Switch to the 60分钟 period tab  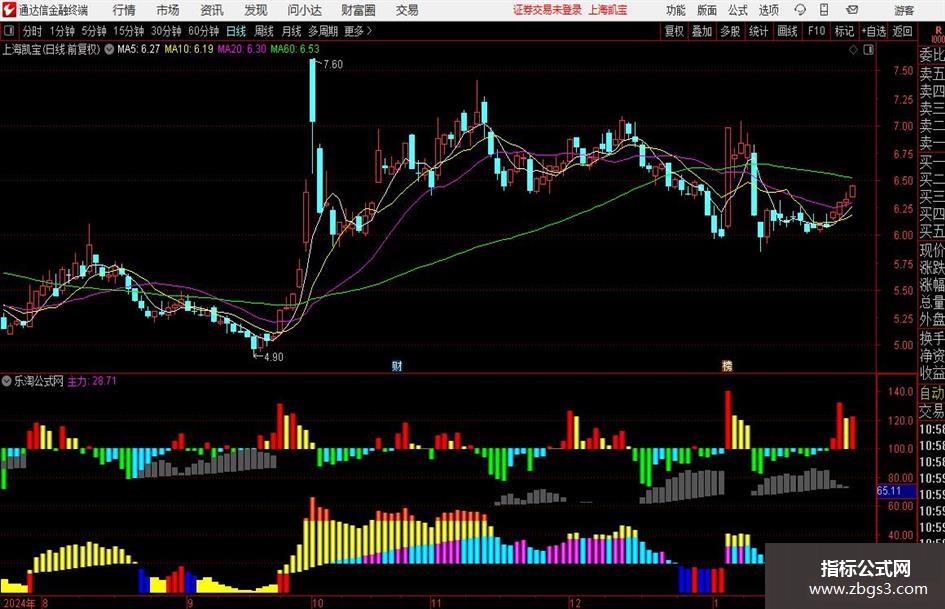pyautogui.click(x=204, y=31)
